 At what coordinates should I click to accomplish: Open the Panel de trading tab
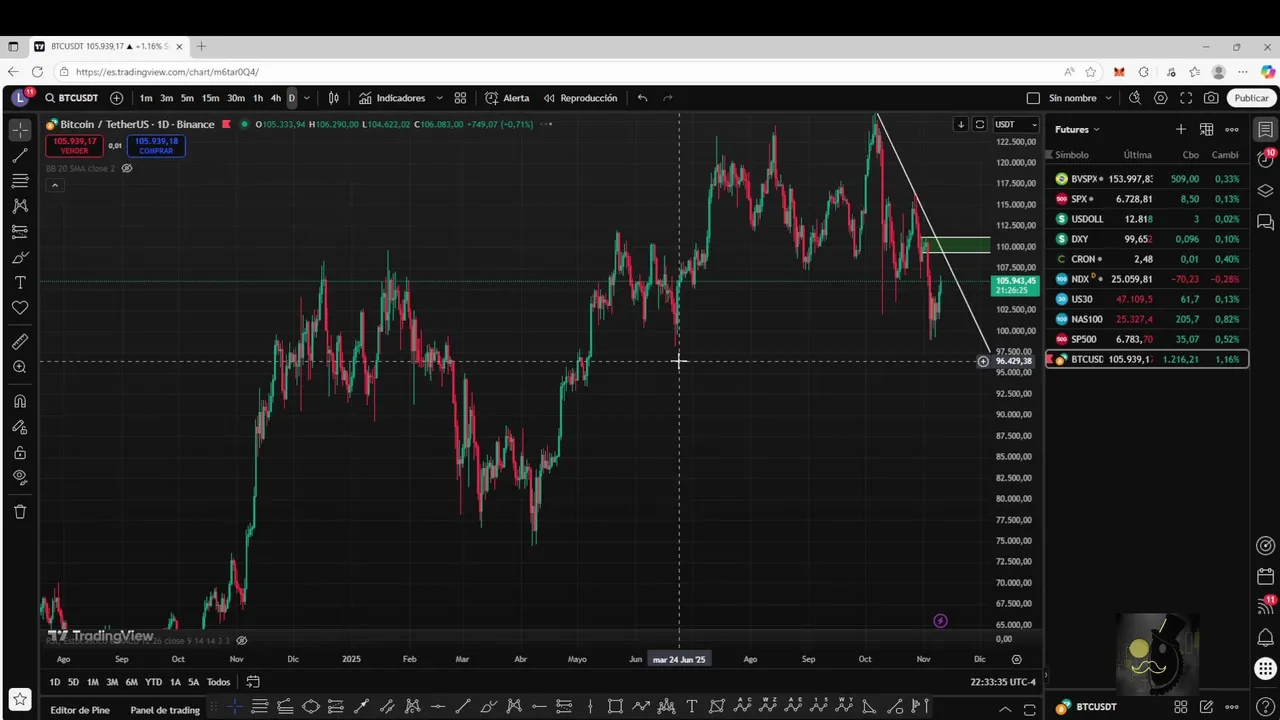click(165, 710)
